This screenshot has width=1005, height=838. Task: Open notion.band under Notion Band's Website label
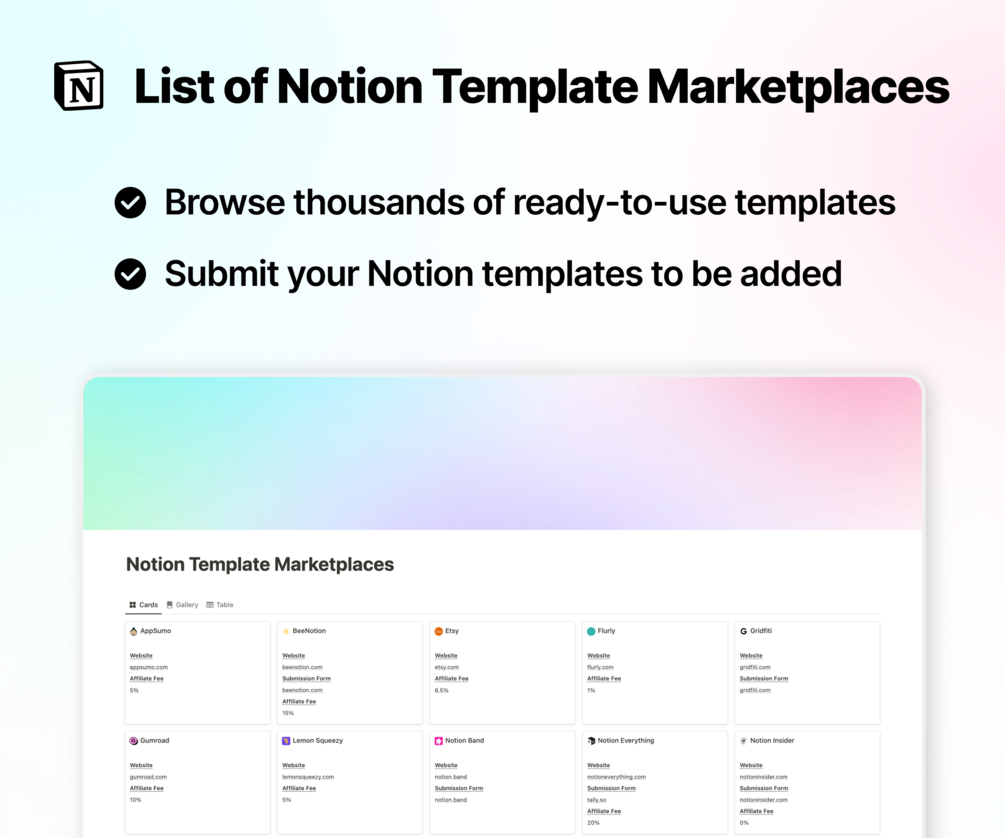(x=451, y=776)
